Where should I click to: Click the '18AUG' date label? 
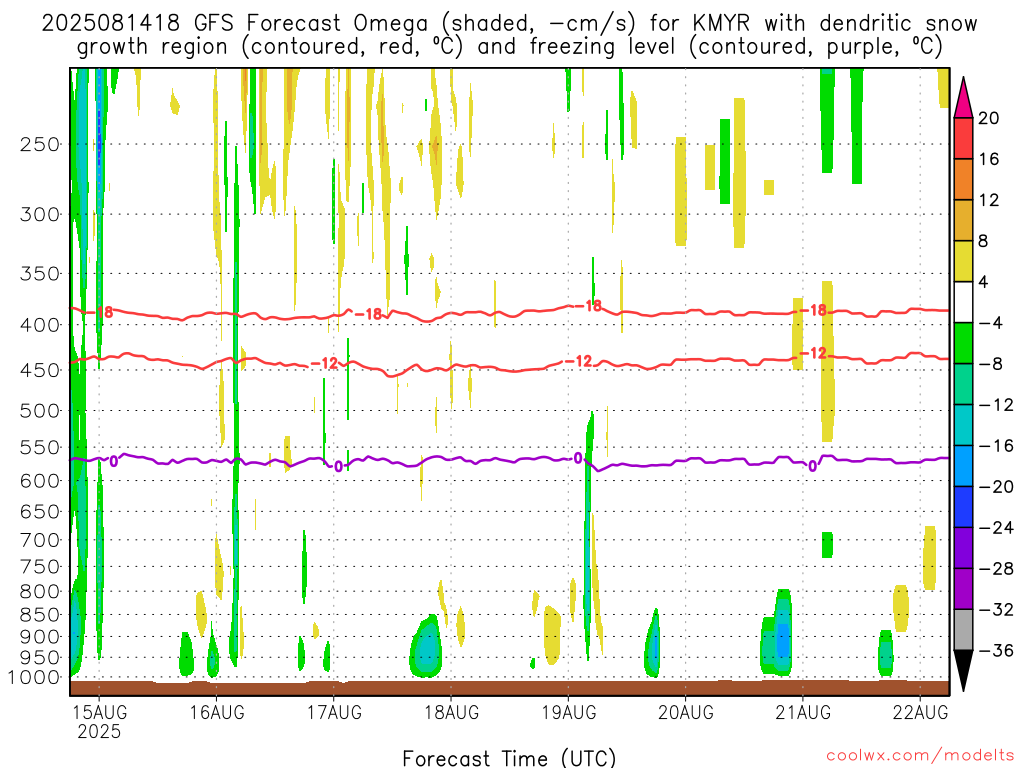[x=451, y=712]
